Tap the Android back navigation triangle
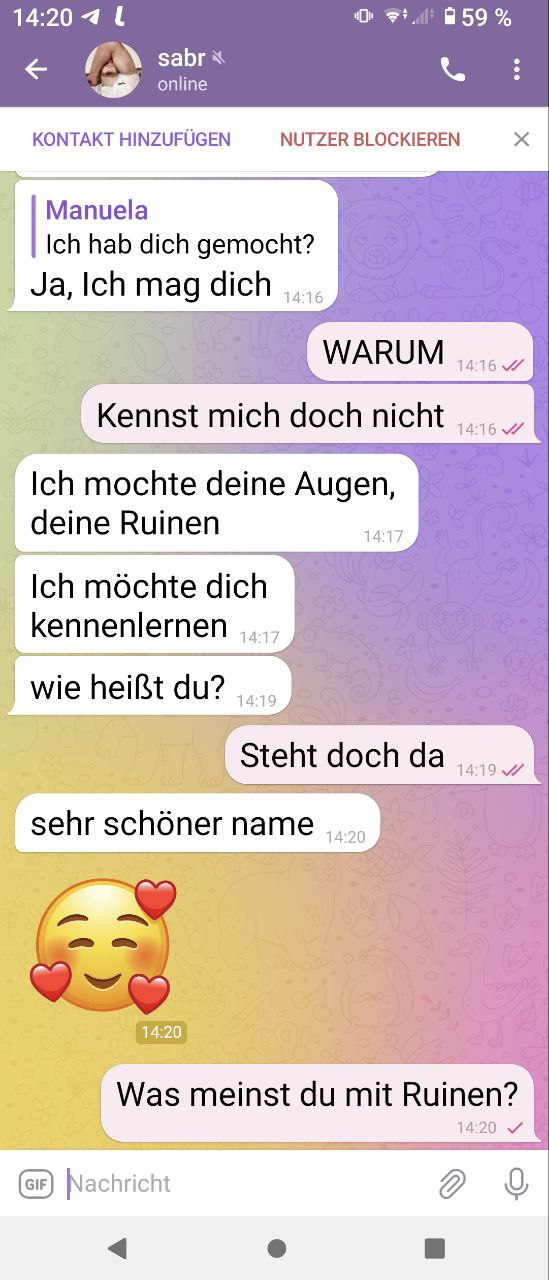This screenshot has height=1280, width=549. pyautogui.click(x=118, y=1247)
